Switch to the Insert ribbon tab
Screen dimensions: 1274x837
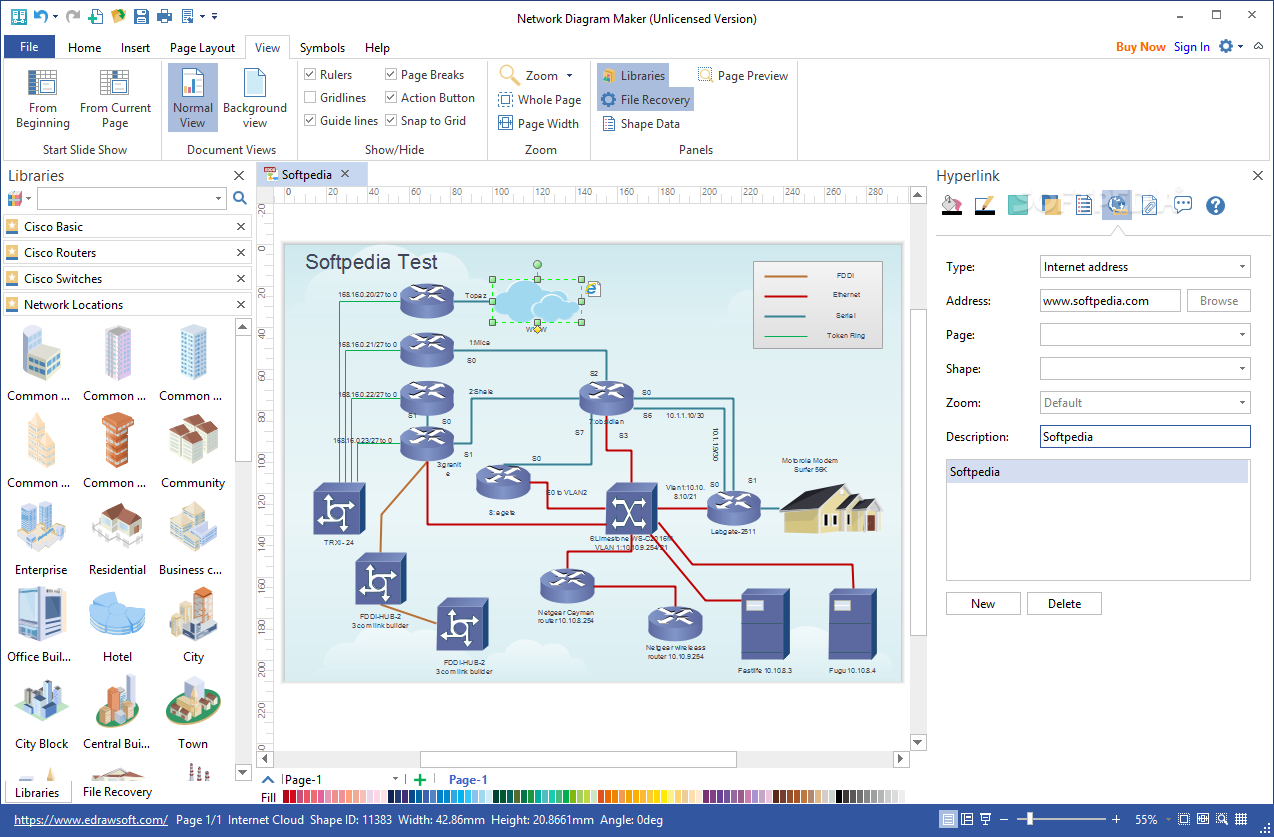[135, 47]
